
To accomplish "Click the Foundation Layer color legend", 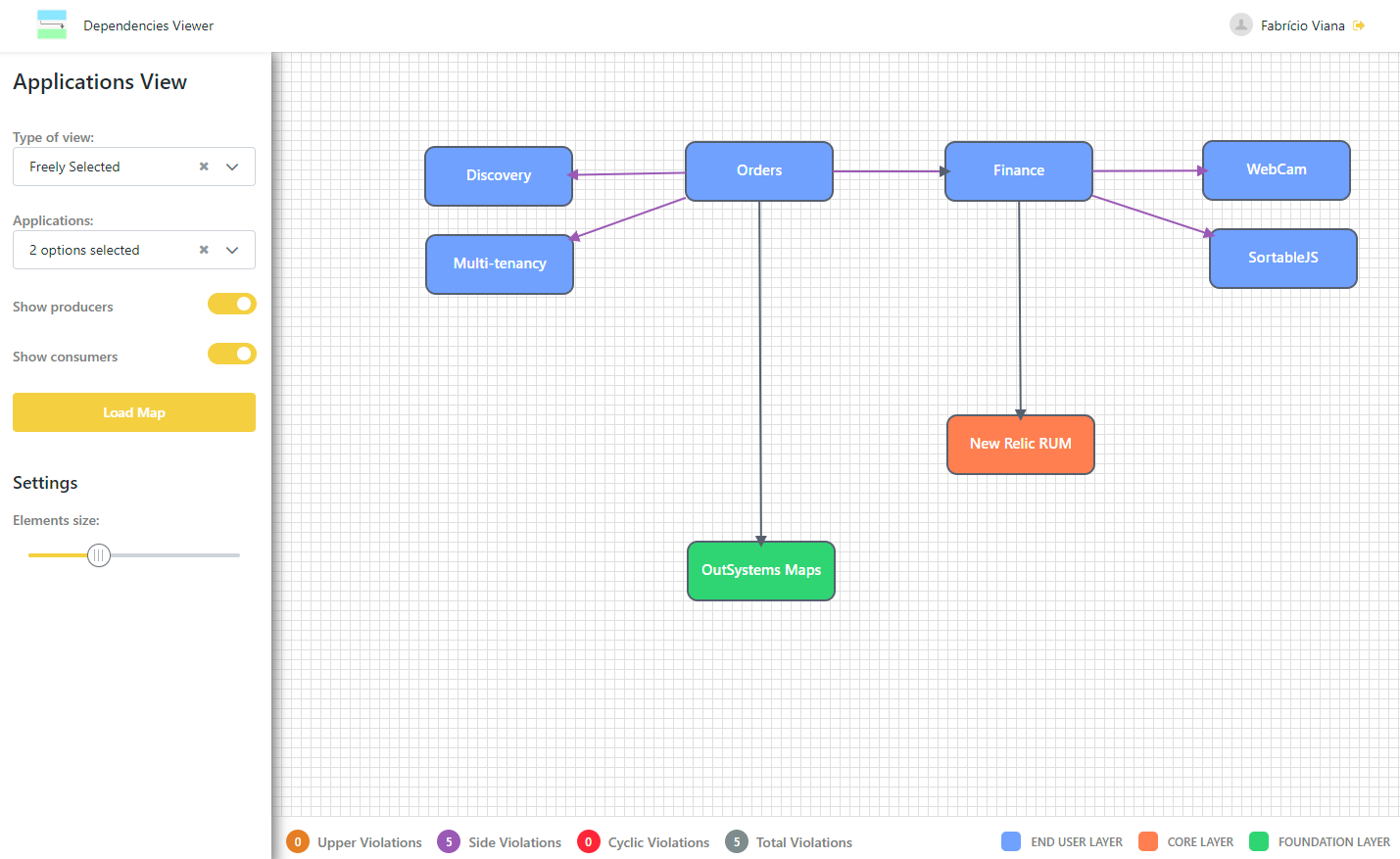I will click(1259, 841).
